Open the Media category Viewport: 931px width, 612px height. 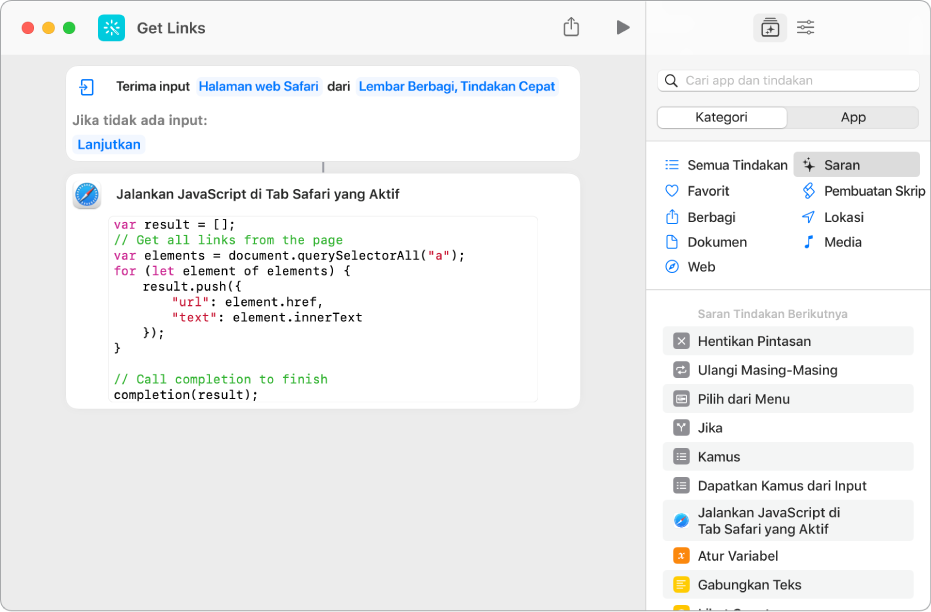[x=831, y=242]
